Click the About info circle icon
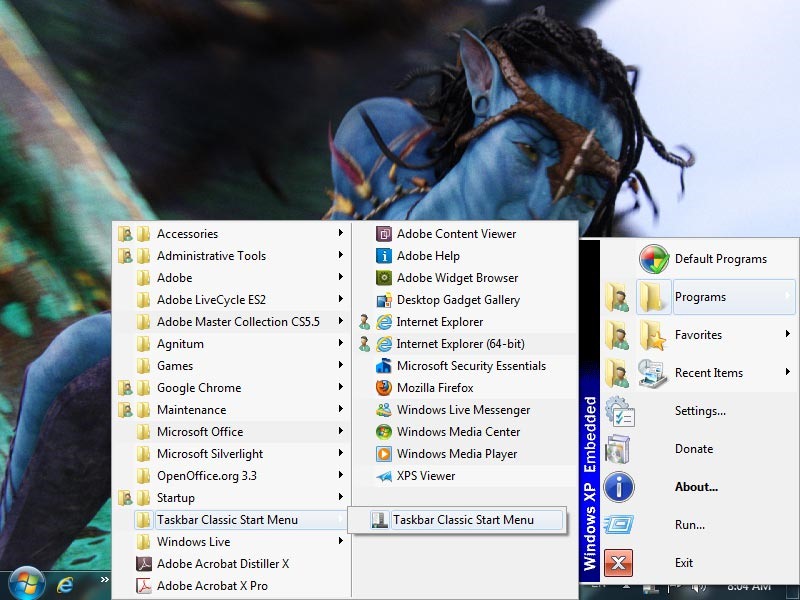 coord(619,487)
